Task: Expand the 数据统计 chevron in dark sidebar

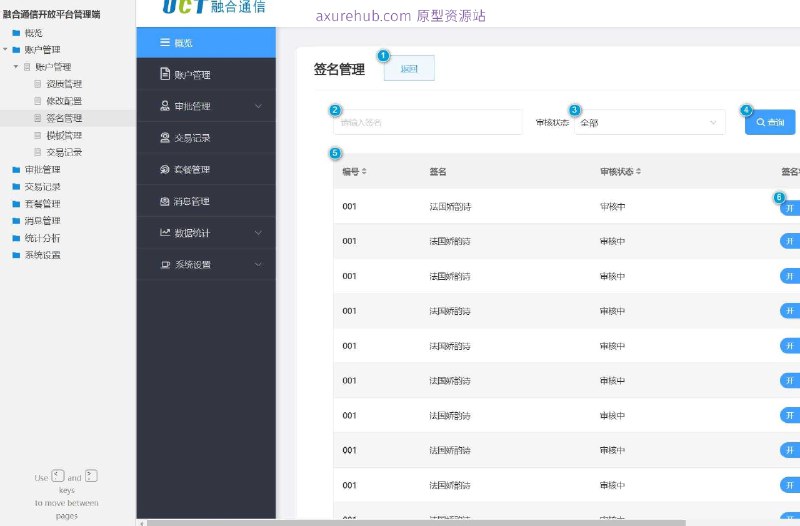Action: tap(258, 233)
